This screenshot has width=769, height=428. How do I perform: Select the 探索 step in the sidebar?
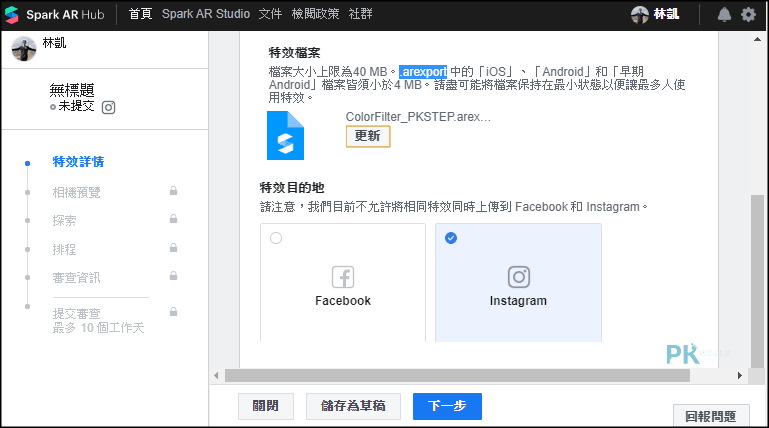coord(64,221)
